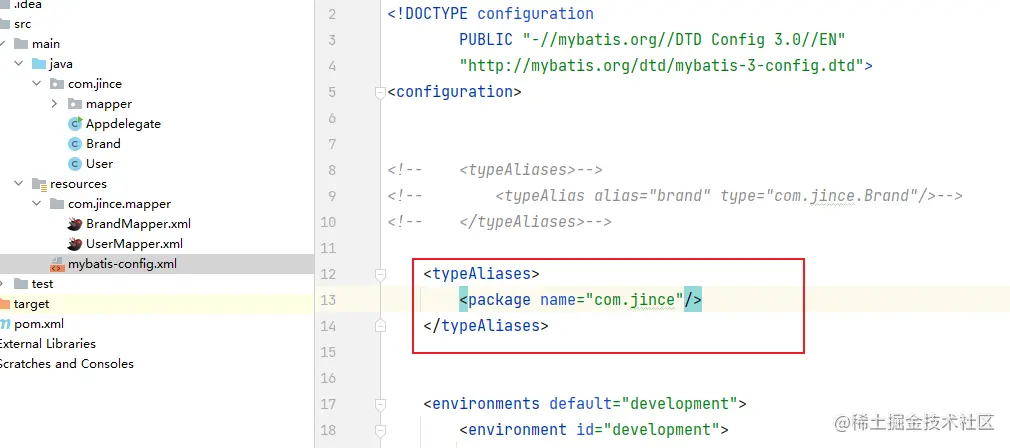Select the com.jince package
1010x448 pixels.
95,84
